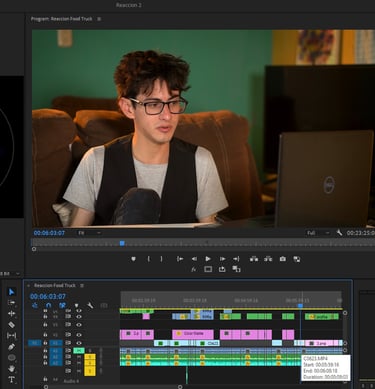Toggle yellow solo button on track A3
The height and width of the screenshot is (389, 375).
tap(90, 363)
